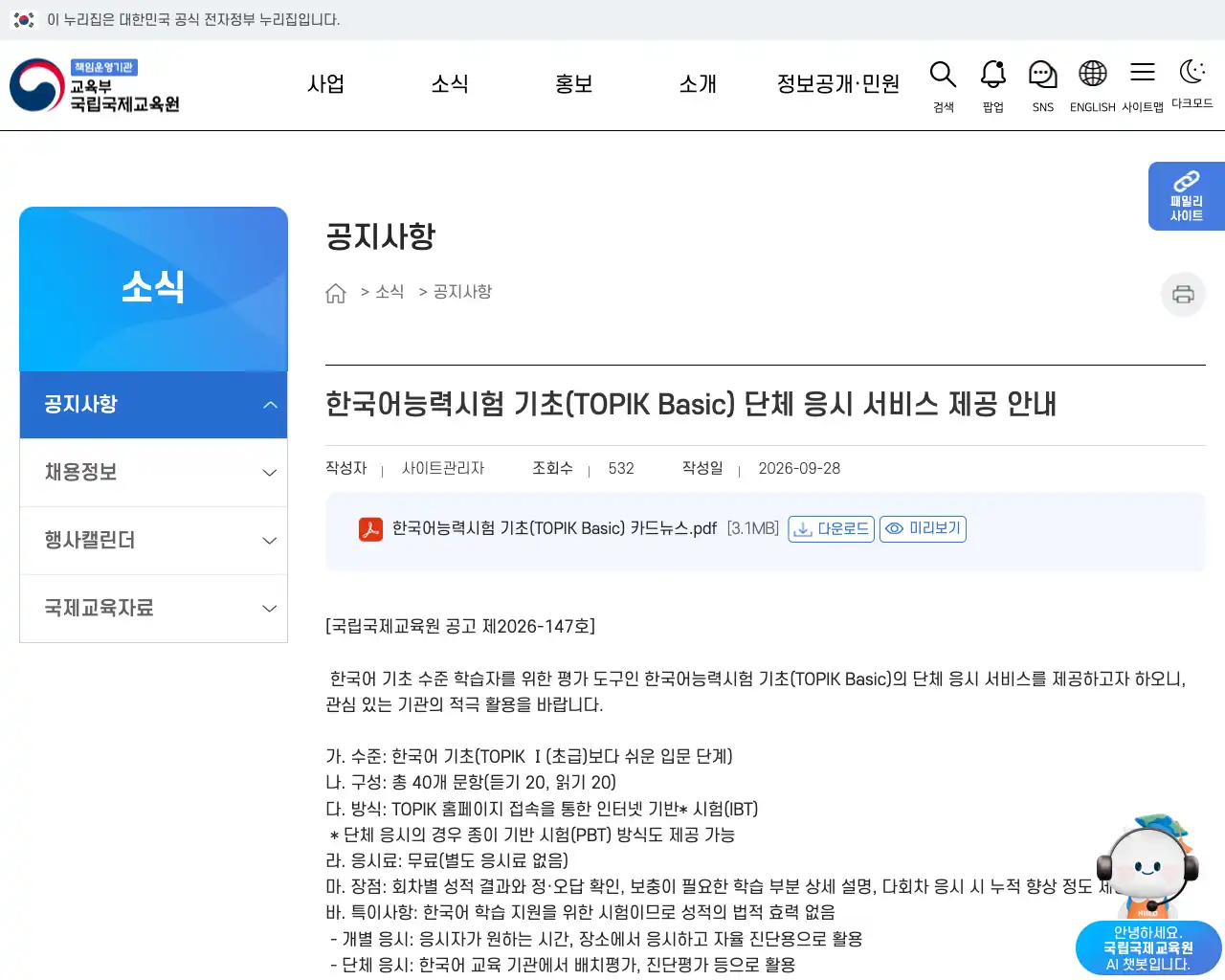This screenshot has height=980, width=1225.
Task: Click the sidebar header 소식
Action: click(153, 287)
